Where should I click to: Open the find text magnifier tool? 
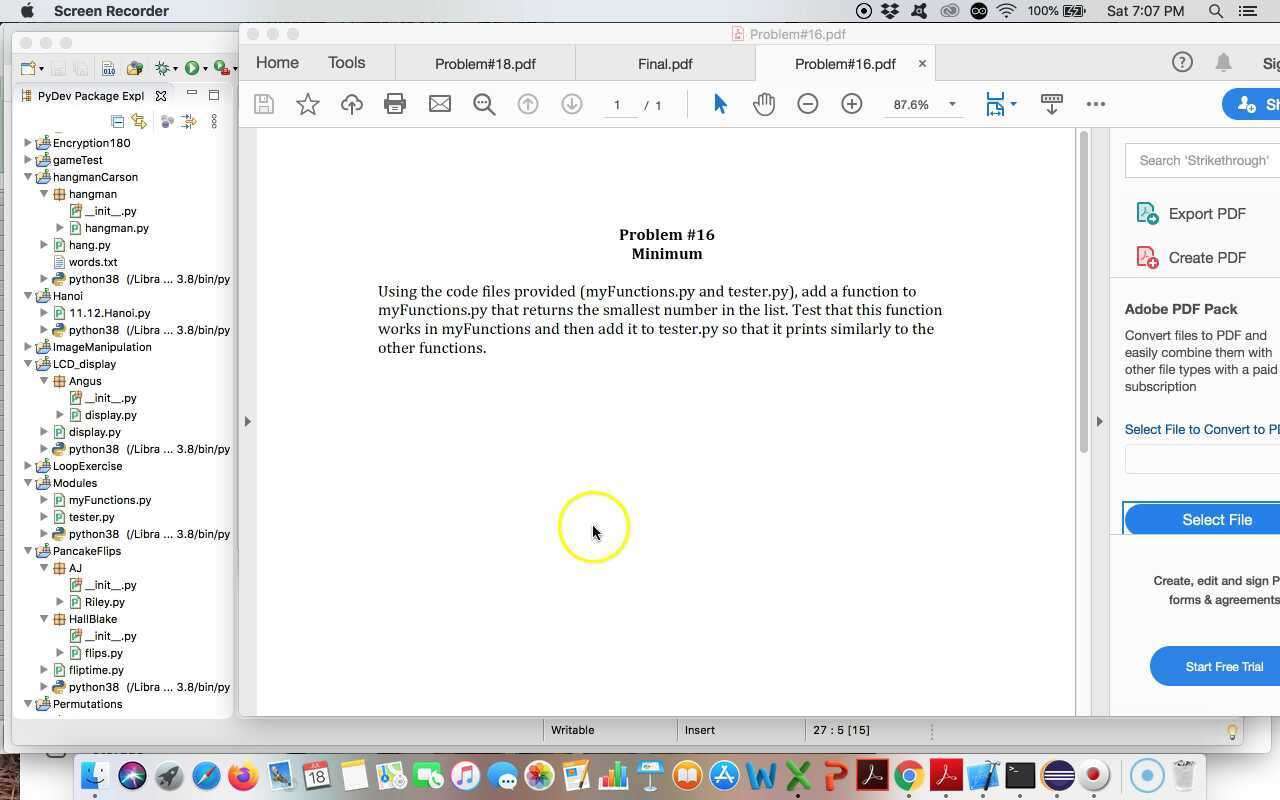(484, 104)
